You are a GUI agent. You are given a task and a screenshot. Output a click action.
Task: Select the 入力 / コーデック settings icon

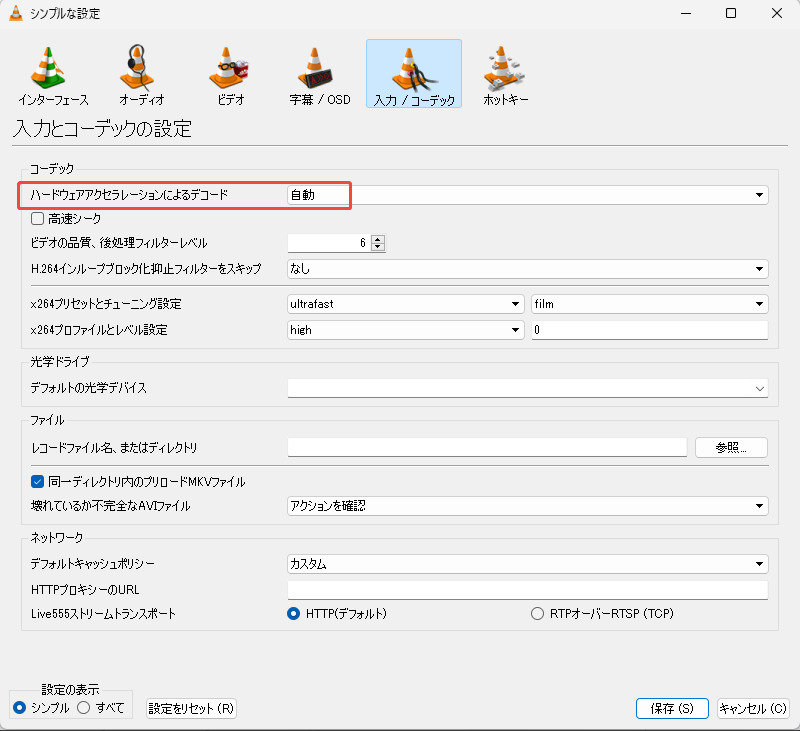click(x=413, y=72)
